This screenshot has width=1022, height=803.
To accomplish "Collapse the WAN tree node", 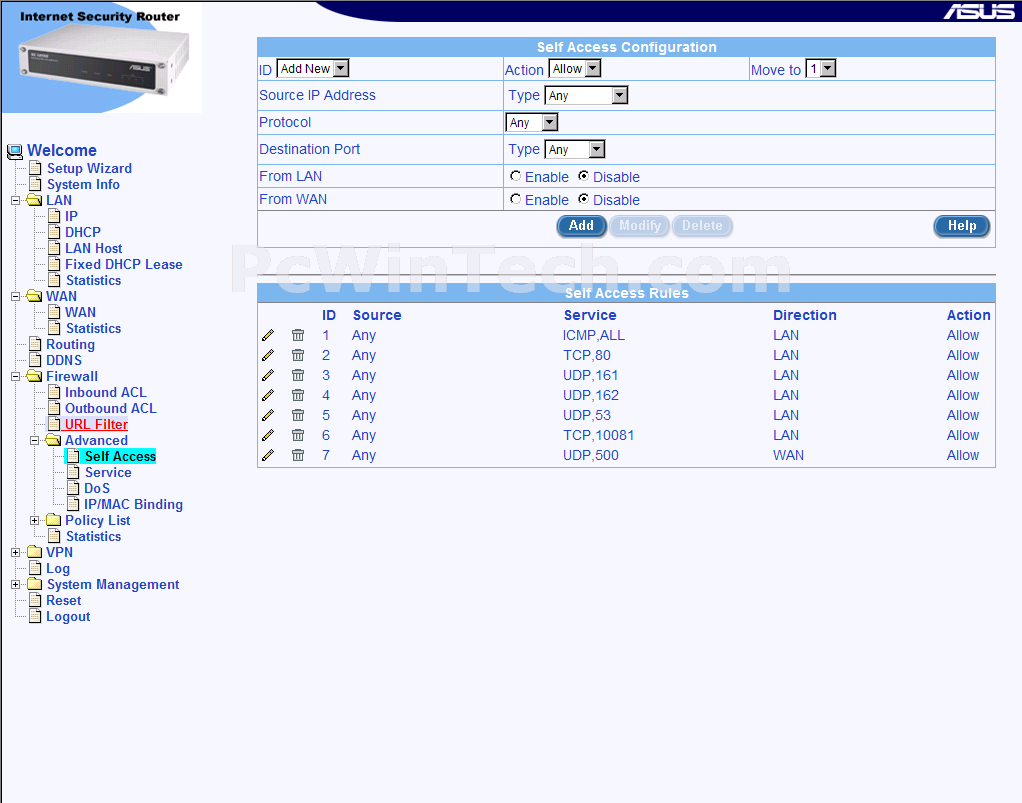I will [x=16, y=297].
